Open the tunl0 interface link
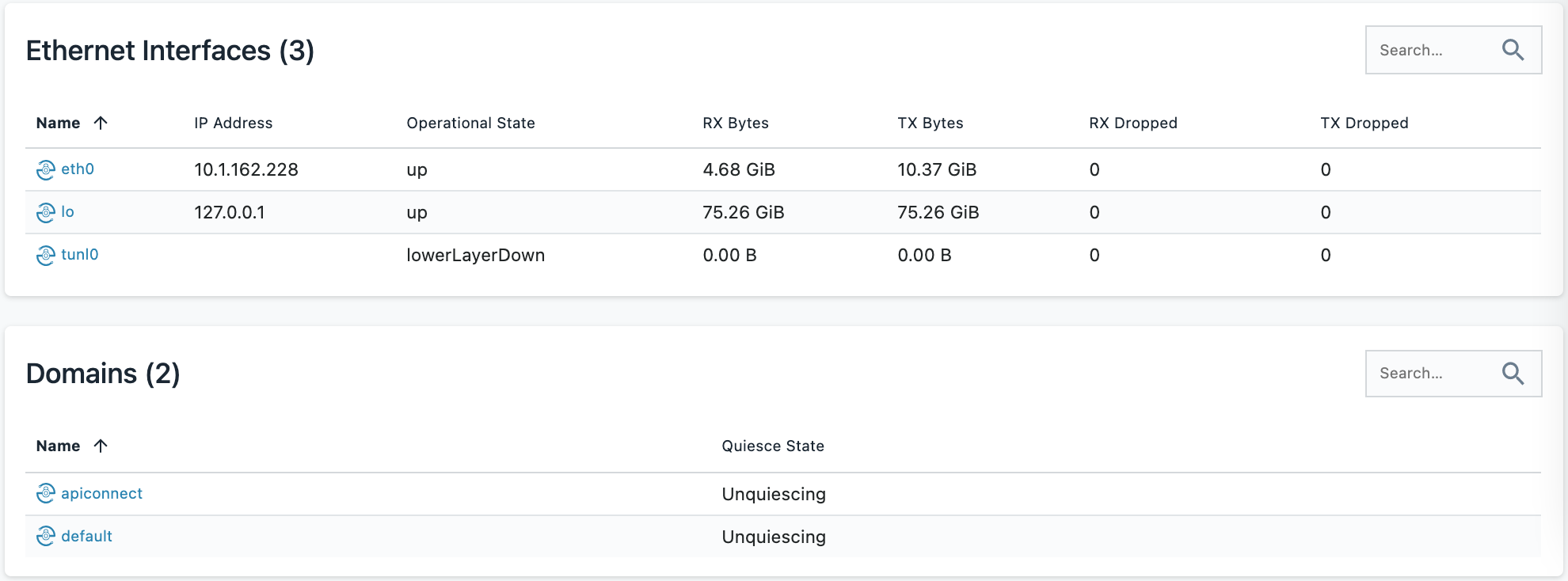The image size is (1568, 581). [x=80, y=254]
